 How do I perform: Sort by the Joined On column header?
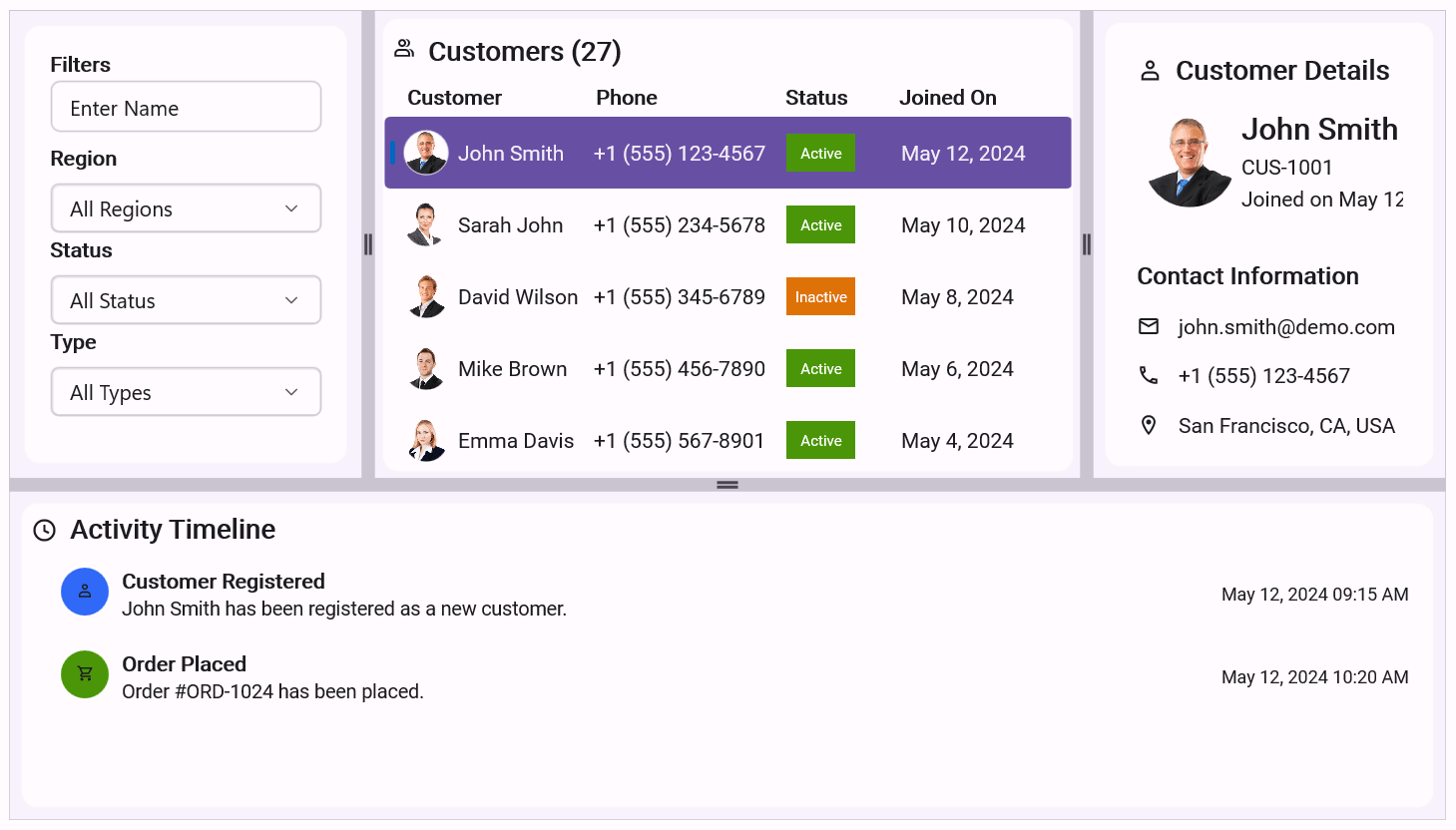coord(948,98)
